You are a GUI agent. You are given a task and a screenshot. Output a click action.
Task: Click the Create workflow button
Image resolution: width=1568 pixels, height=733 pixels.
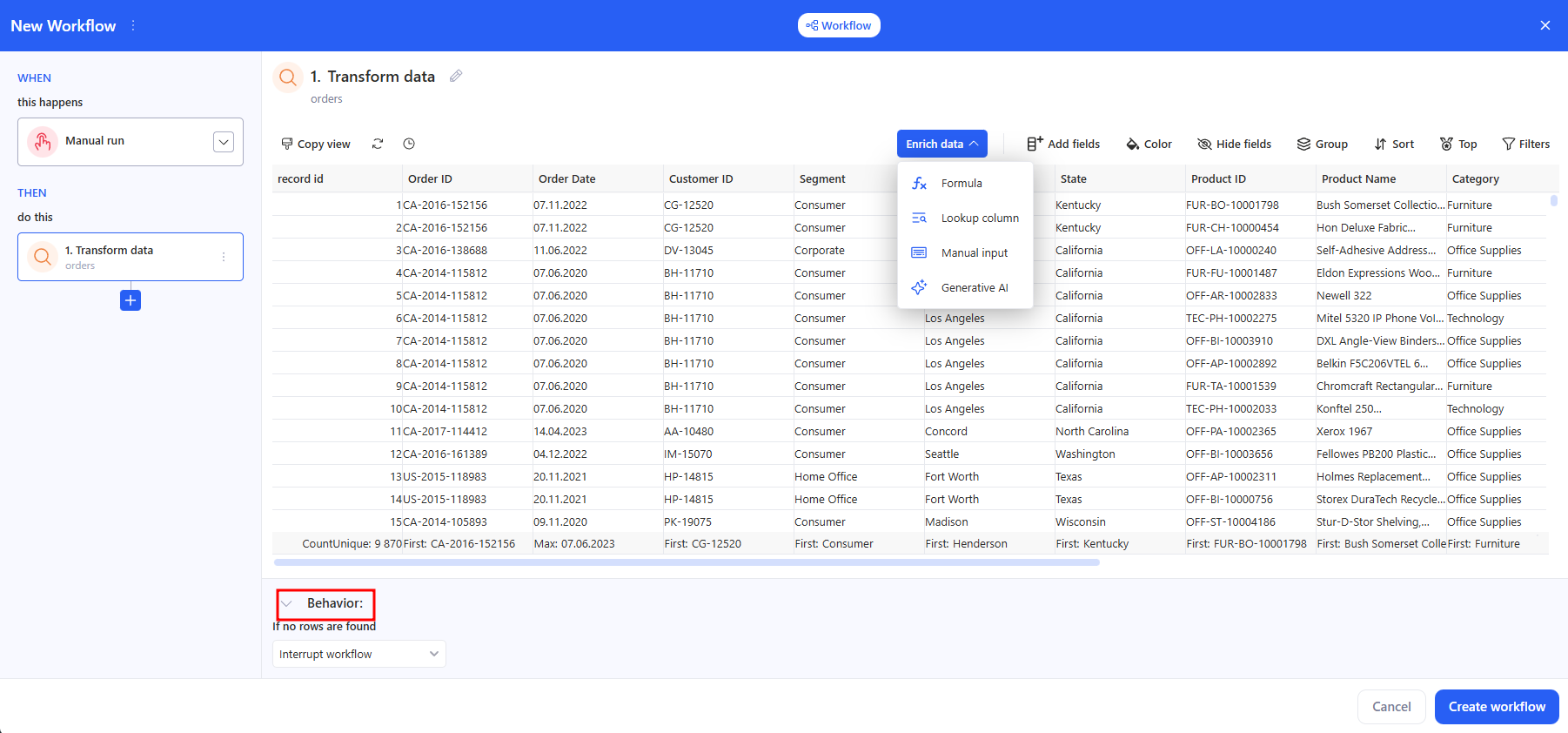(x=1496, y=707)
